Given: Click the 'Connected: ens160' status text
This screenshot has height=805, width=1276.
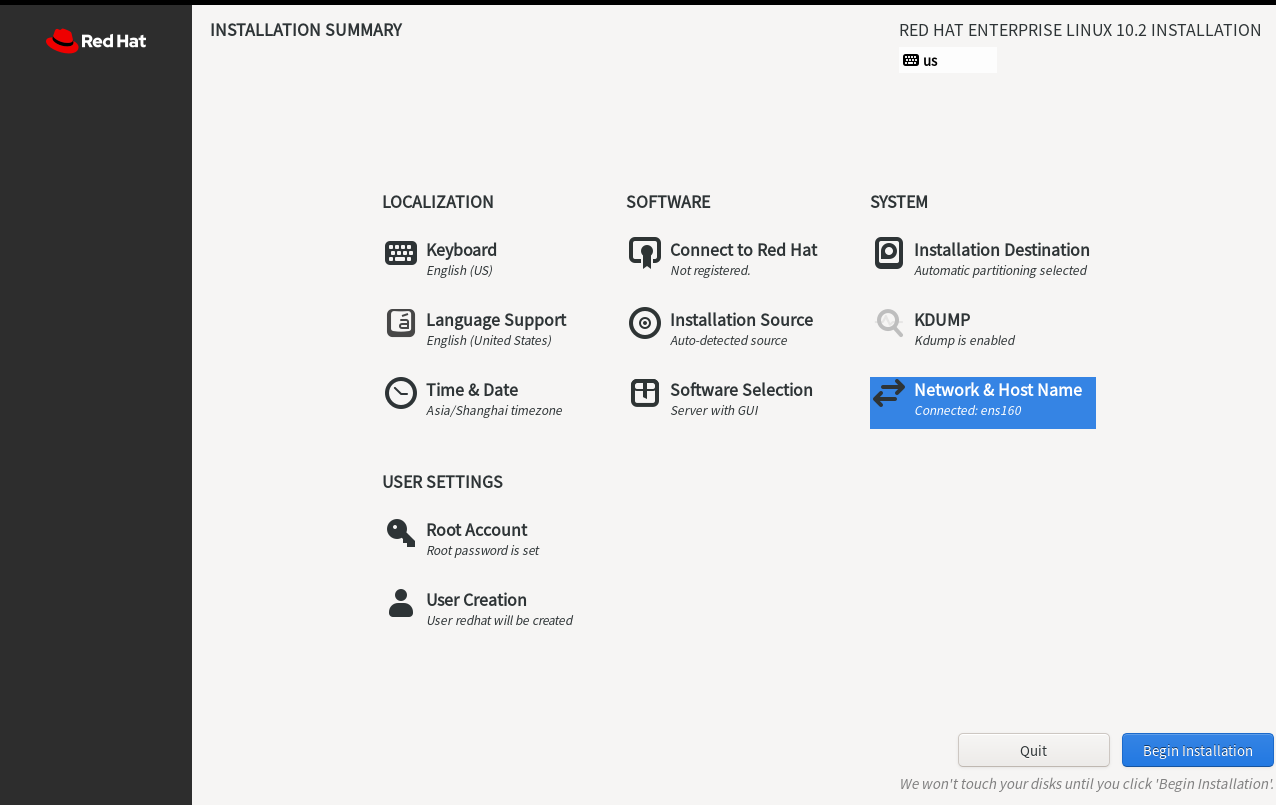Looking at the screenshot, I should [968, 411].
